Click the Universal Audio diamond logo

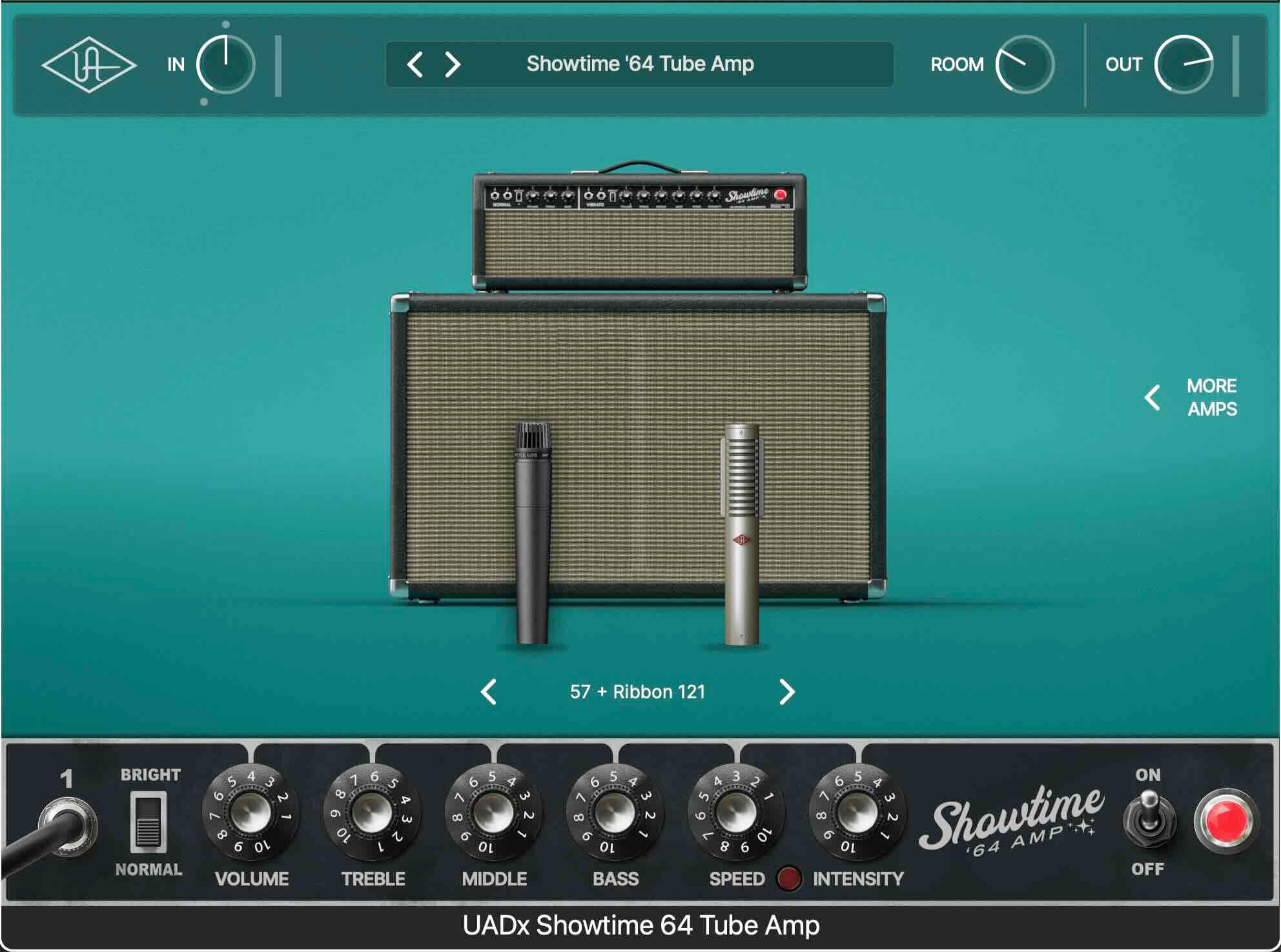(x=88, y=65)
